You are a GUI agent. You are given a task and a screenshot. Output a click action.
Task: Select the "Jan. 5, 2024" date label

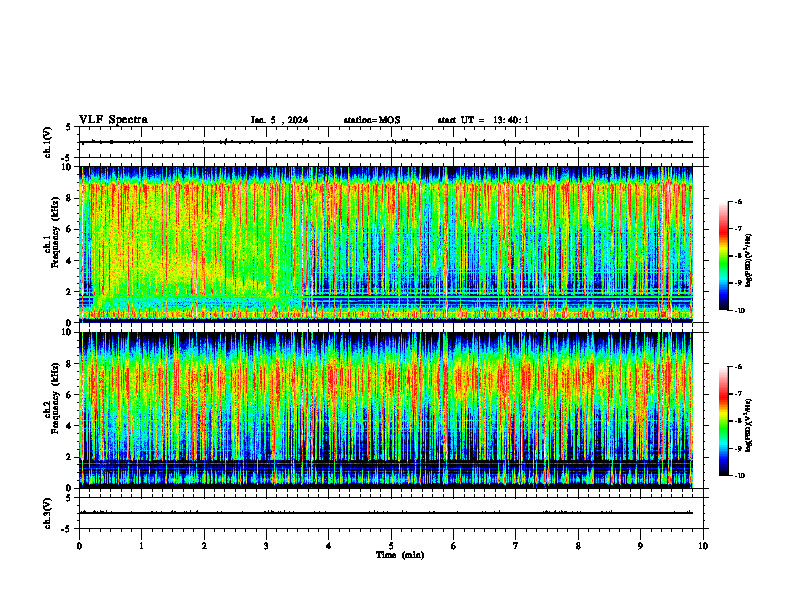coord(279,120)
